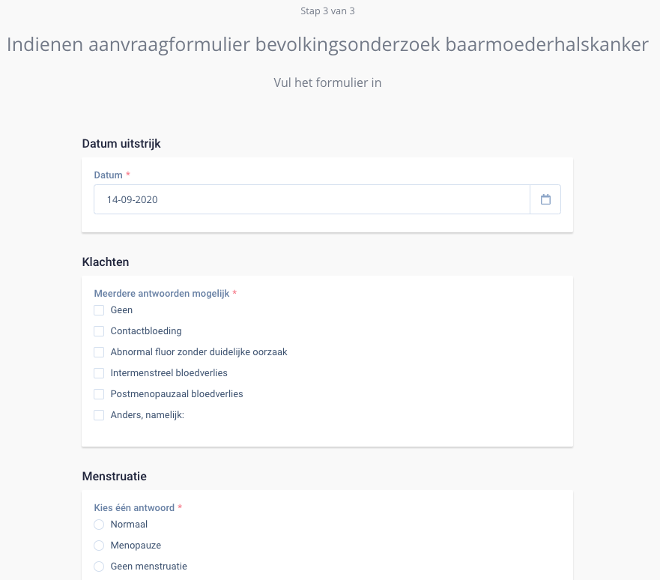Edit the Datum field showing 14-09-2020
The image size is (660, 580).
pos(312,200)
